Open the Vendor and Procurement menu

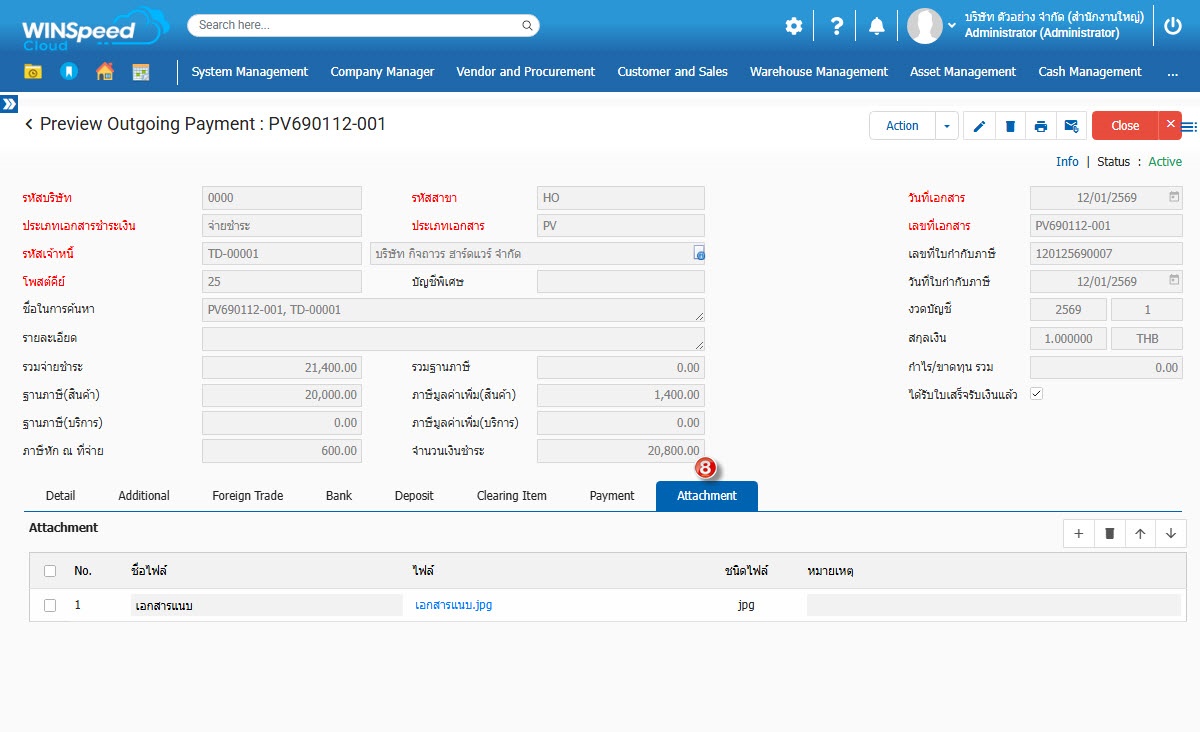[x=525, y=72]
